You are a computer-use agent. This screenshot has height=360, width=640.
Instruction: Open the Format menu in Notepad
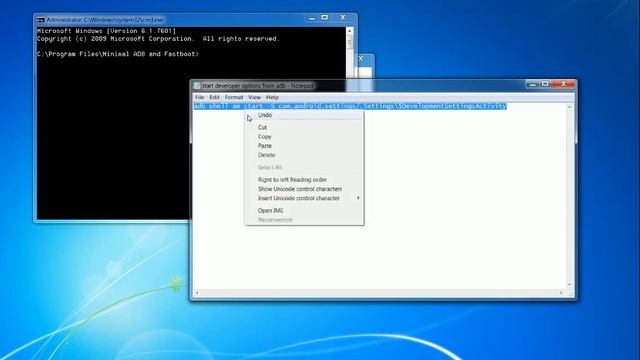[x=234, y=97]
